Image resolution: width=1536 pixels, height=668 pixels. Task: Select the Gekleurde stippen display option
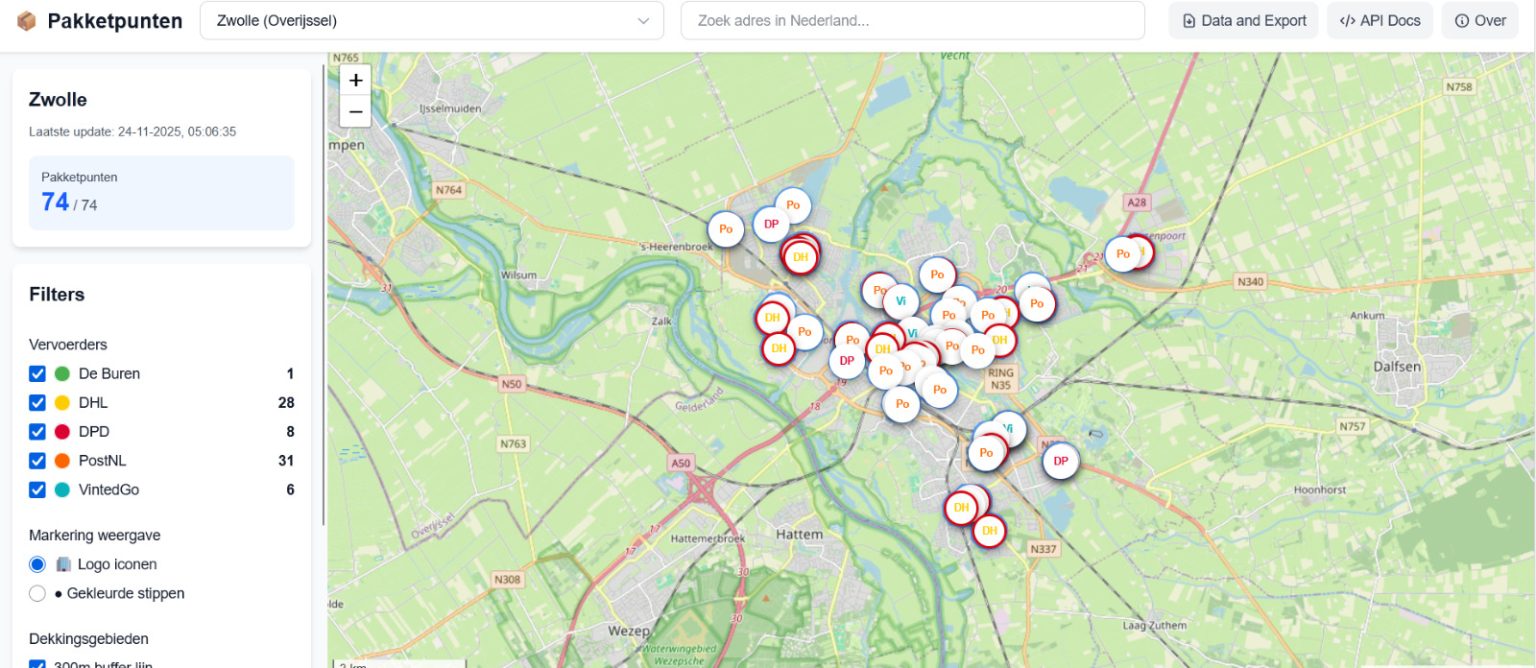pyautogui.click(x=37, y=593)
